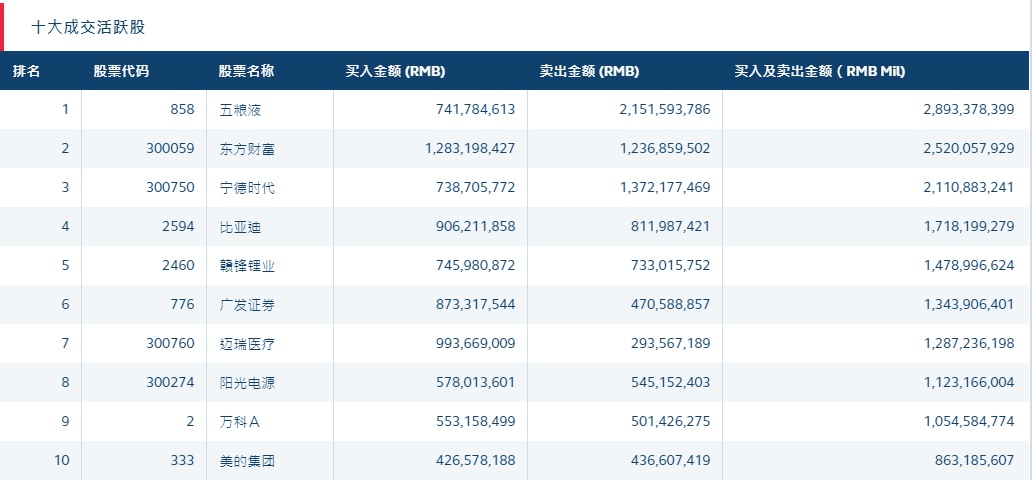The width and height of the screenshot is (1032, 480).
Task: Click stock code 300274
Action: [x=170, y=382]
